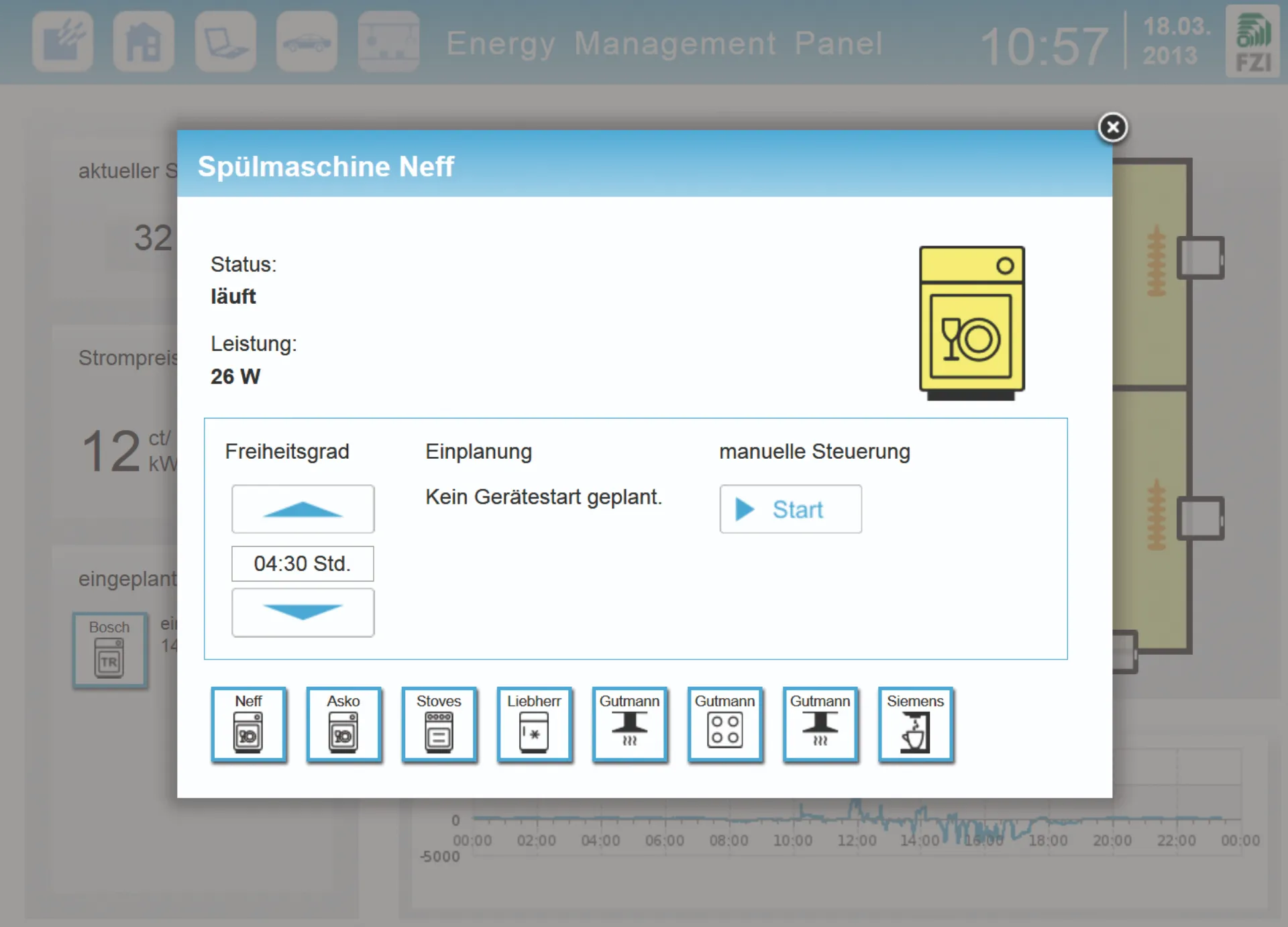The width and height of the screenshot is (1288, 927).
Task: Close the Spülmaschine Neff dialog
Action: [x=1112, y=127]
